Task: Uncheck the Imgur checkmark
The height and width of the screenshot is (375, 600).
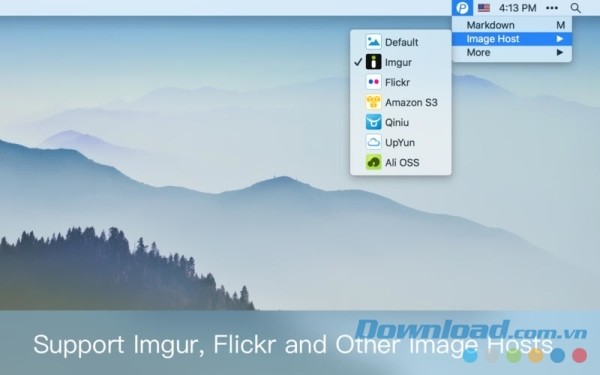Action: 358,62
